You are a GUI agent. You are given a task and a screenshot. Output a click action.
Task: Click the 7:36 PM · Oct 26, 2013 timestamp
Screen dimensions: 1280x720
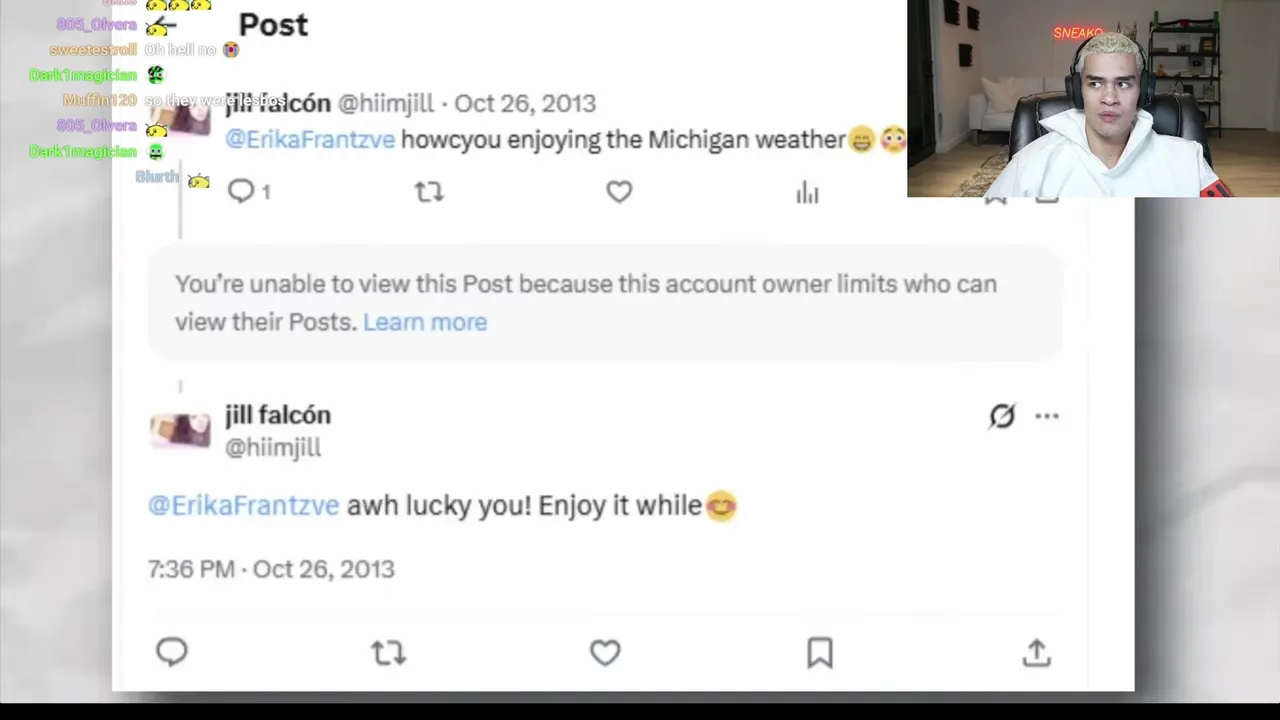point(271,569)
